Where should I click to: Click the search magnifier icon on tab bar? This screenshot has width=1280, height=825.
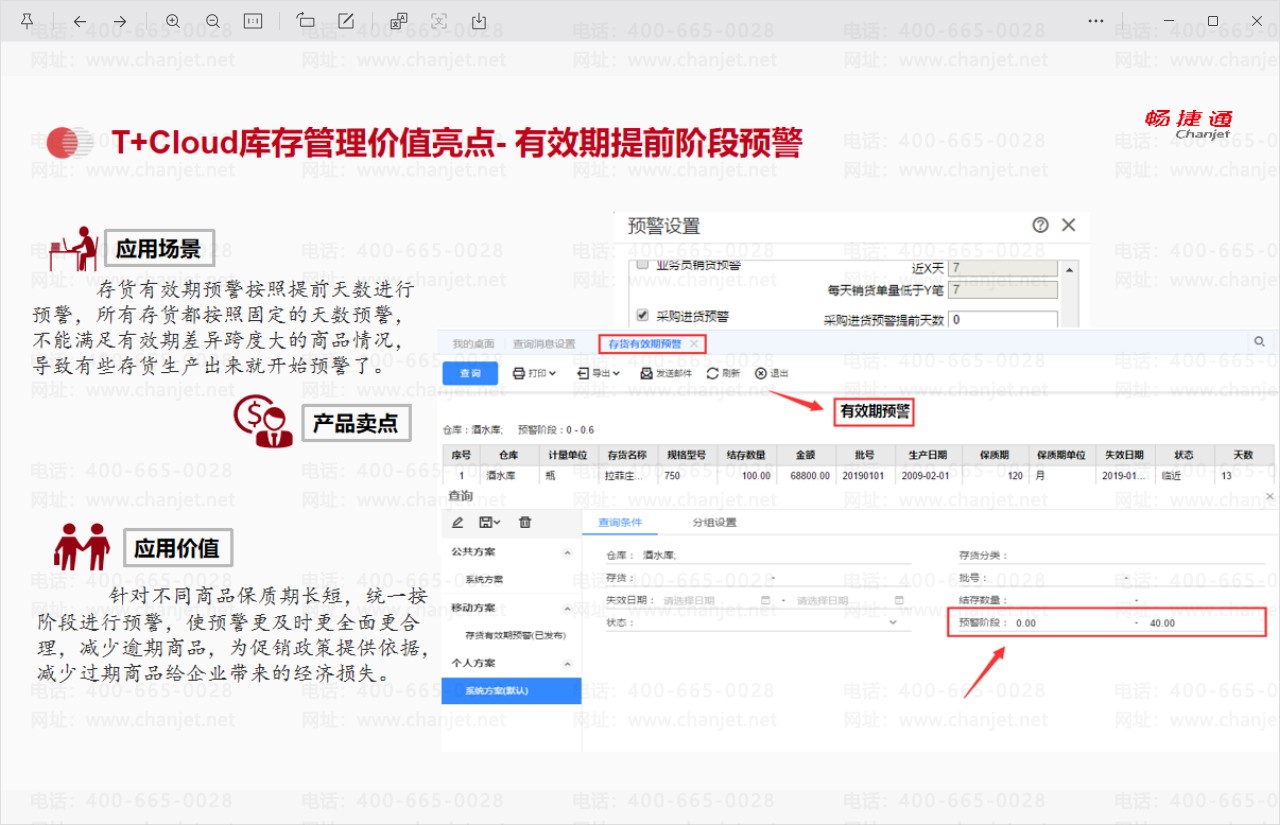pos(1259,342)
